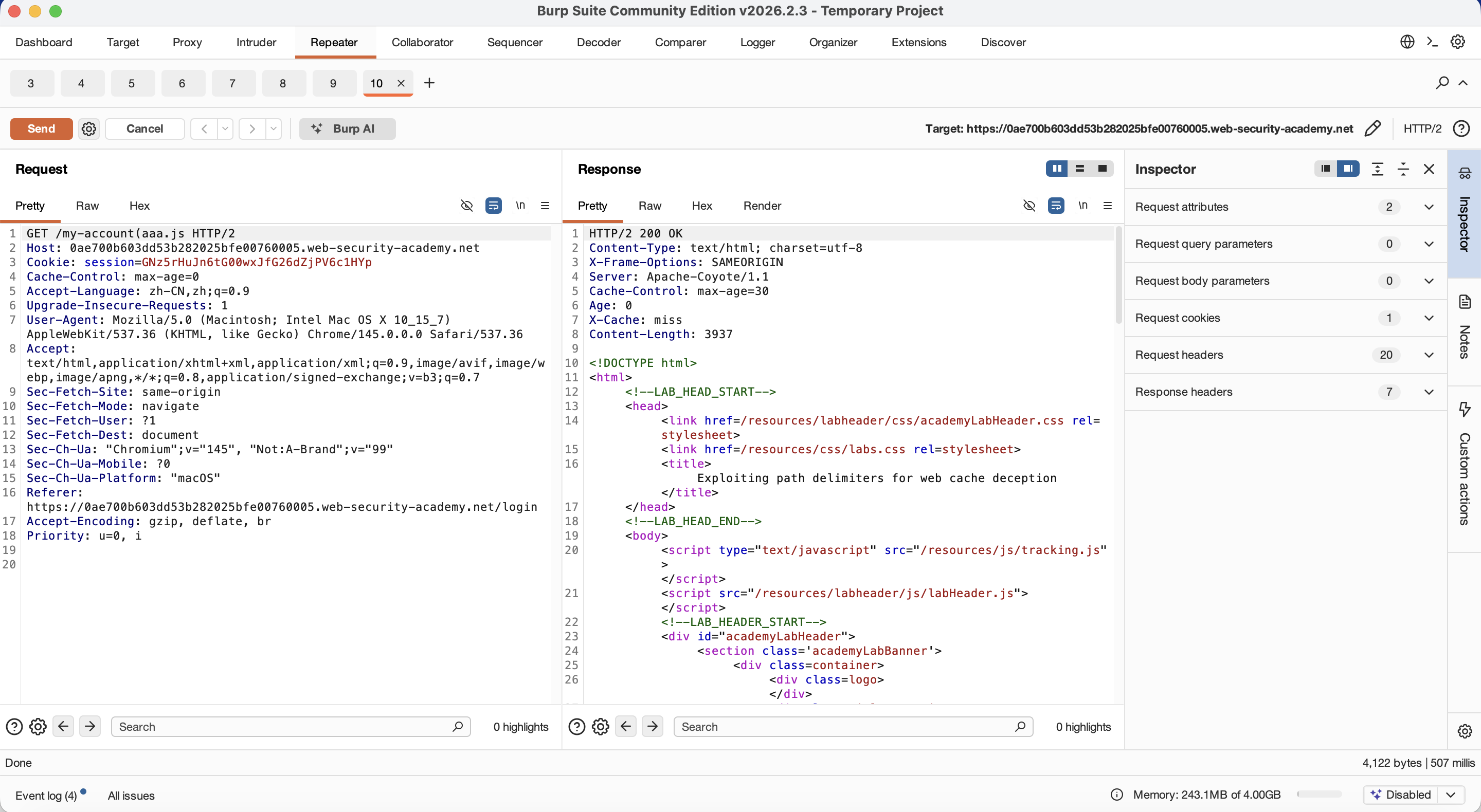Open All issues in status bar
This screenshot has height=812, width=1481.
[131, 796]
